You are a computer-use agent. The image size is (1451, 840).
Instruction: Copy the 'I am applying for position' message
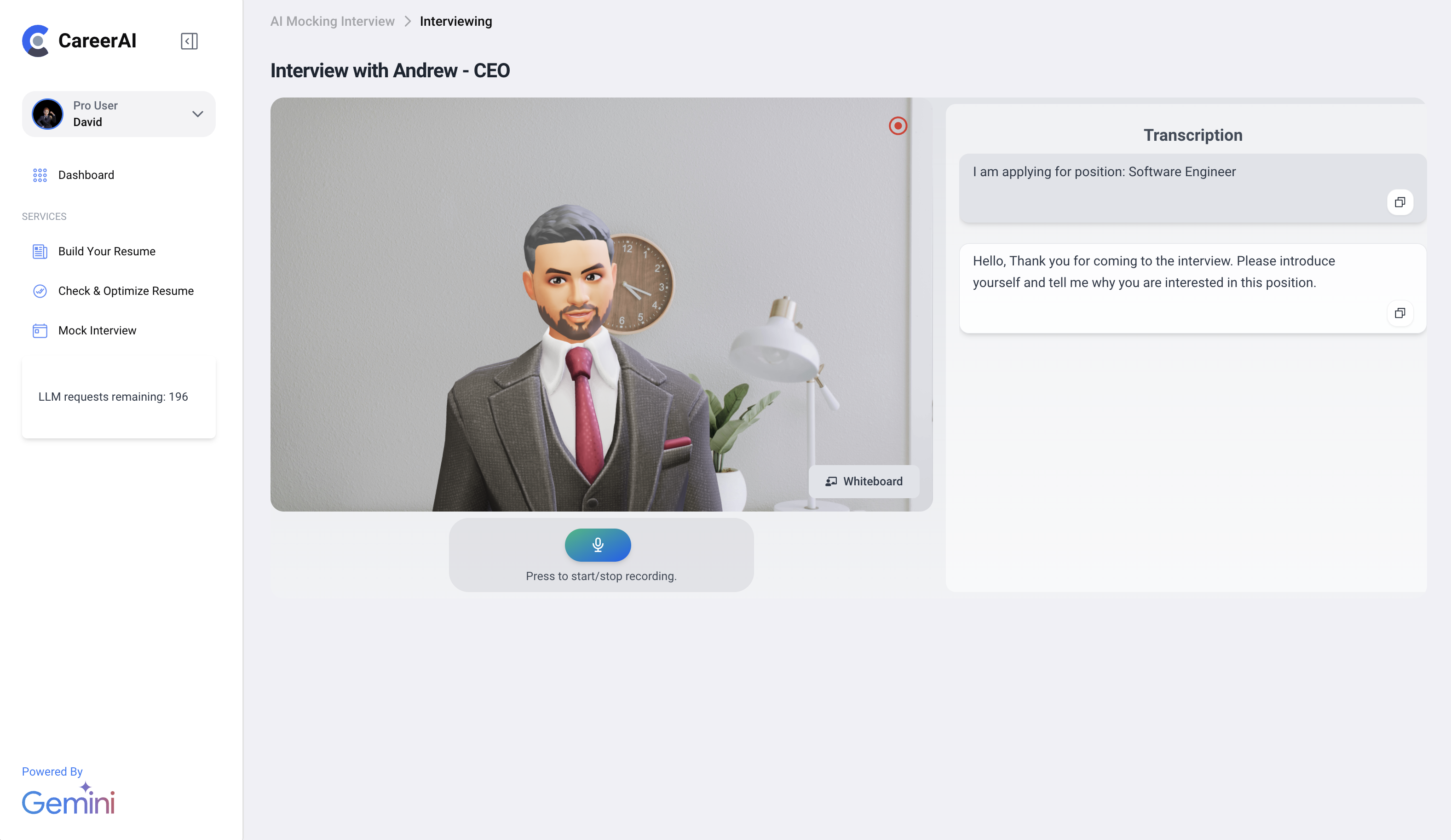1400,202
